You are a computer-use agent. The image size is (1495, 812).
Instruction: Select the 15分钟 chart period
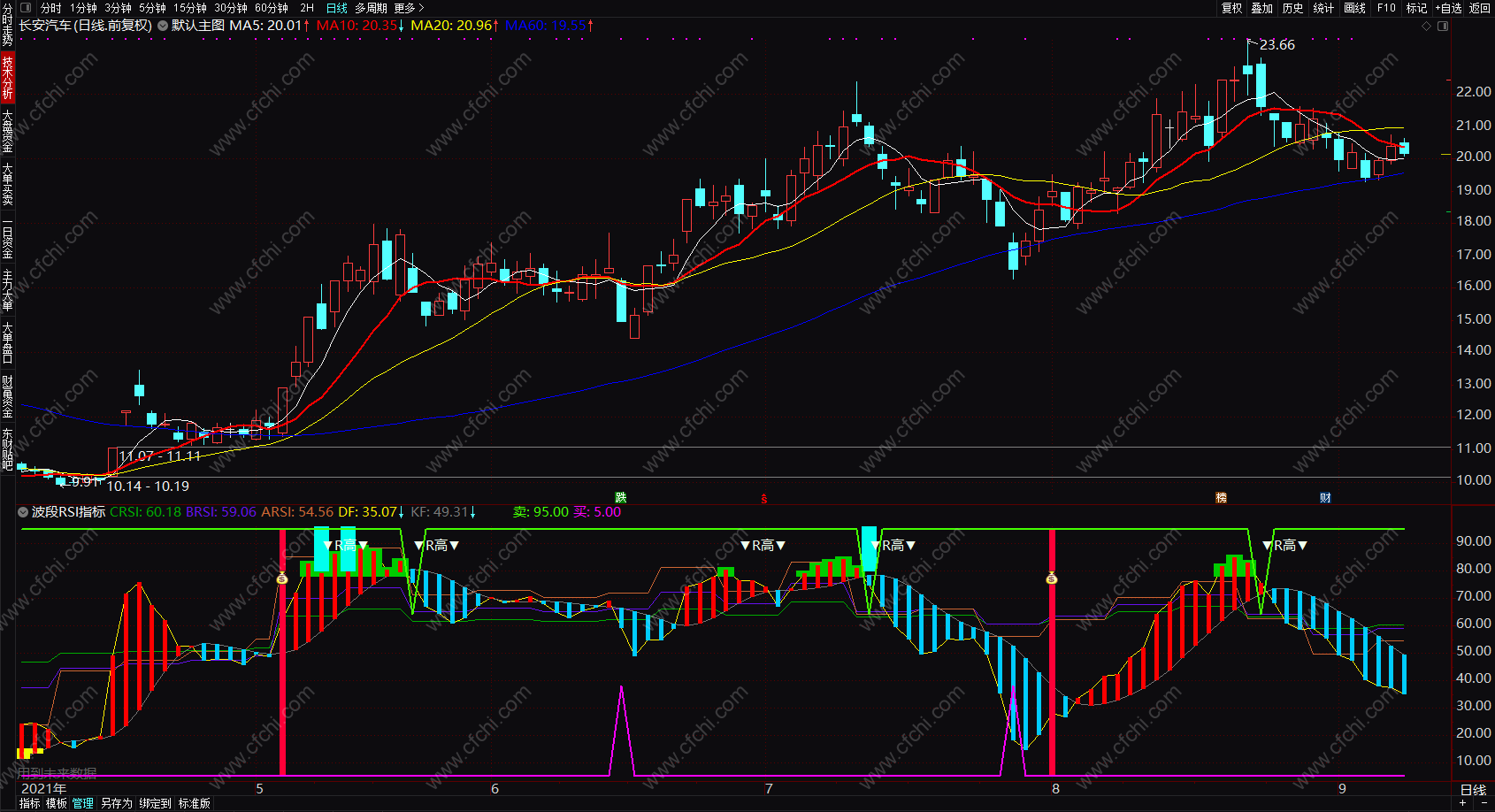click(190, 8)
